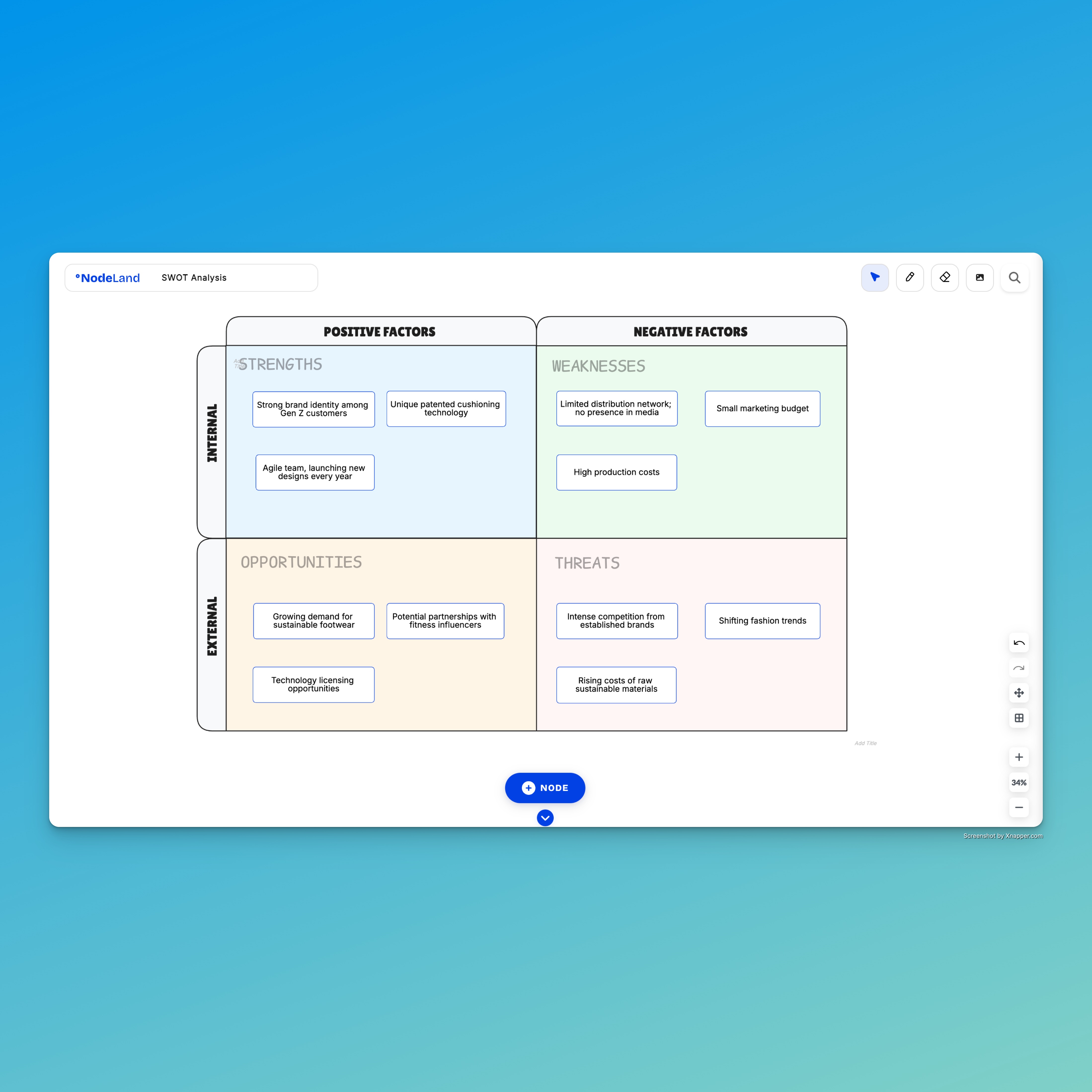Image resolution: width=1092 pixels, height=1092 pixels.
Task: Click the redo arrow
Action: tap(1018, 668)
